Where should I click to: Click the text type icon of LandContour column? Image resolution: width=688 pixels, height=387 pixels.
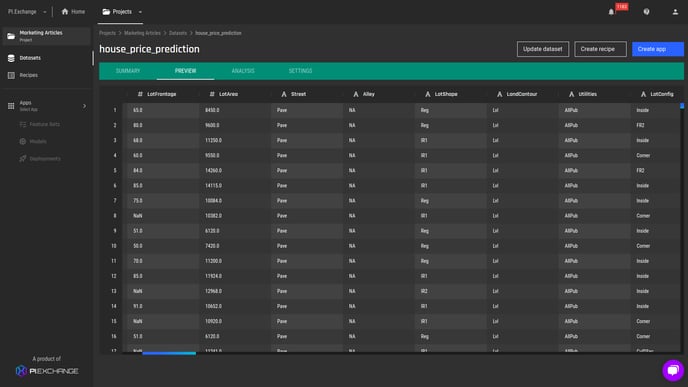point(499,94)
